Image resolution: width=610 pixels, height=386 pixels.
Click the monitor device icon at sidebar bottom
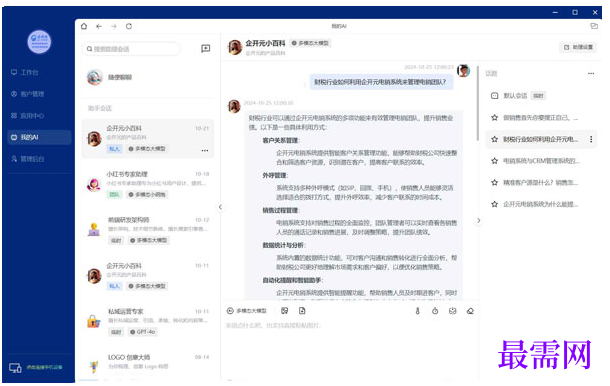click(15, 367)
